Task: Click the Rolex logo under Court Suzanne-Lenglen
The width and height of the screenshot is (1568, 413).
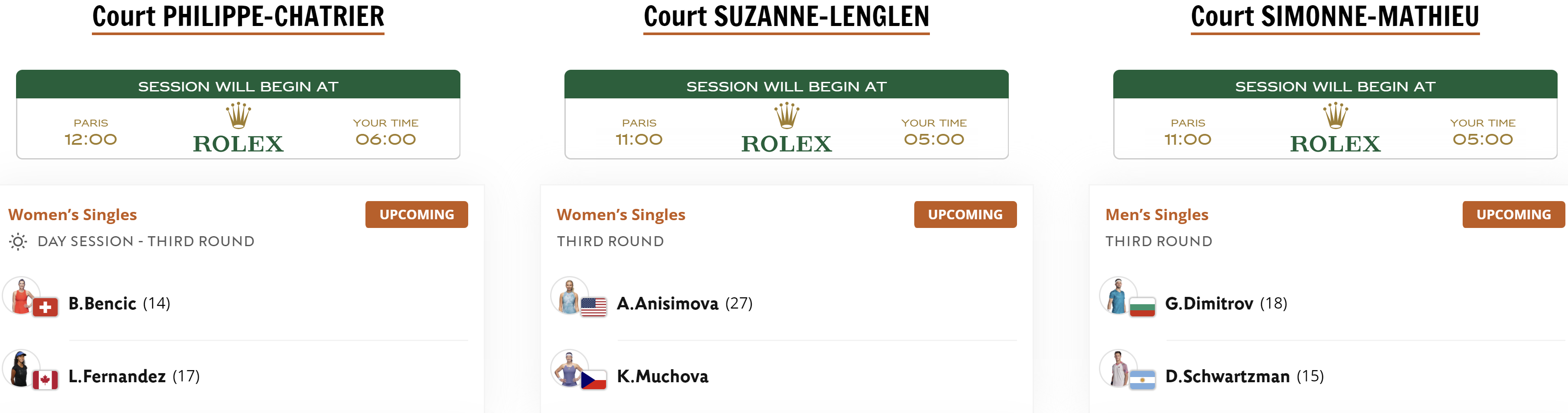Action: click(786, 128)
